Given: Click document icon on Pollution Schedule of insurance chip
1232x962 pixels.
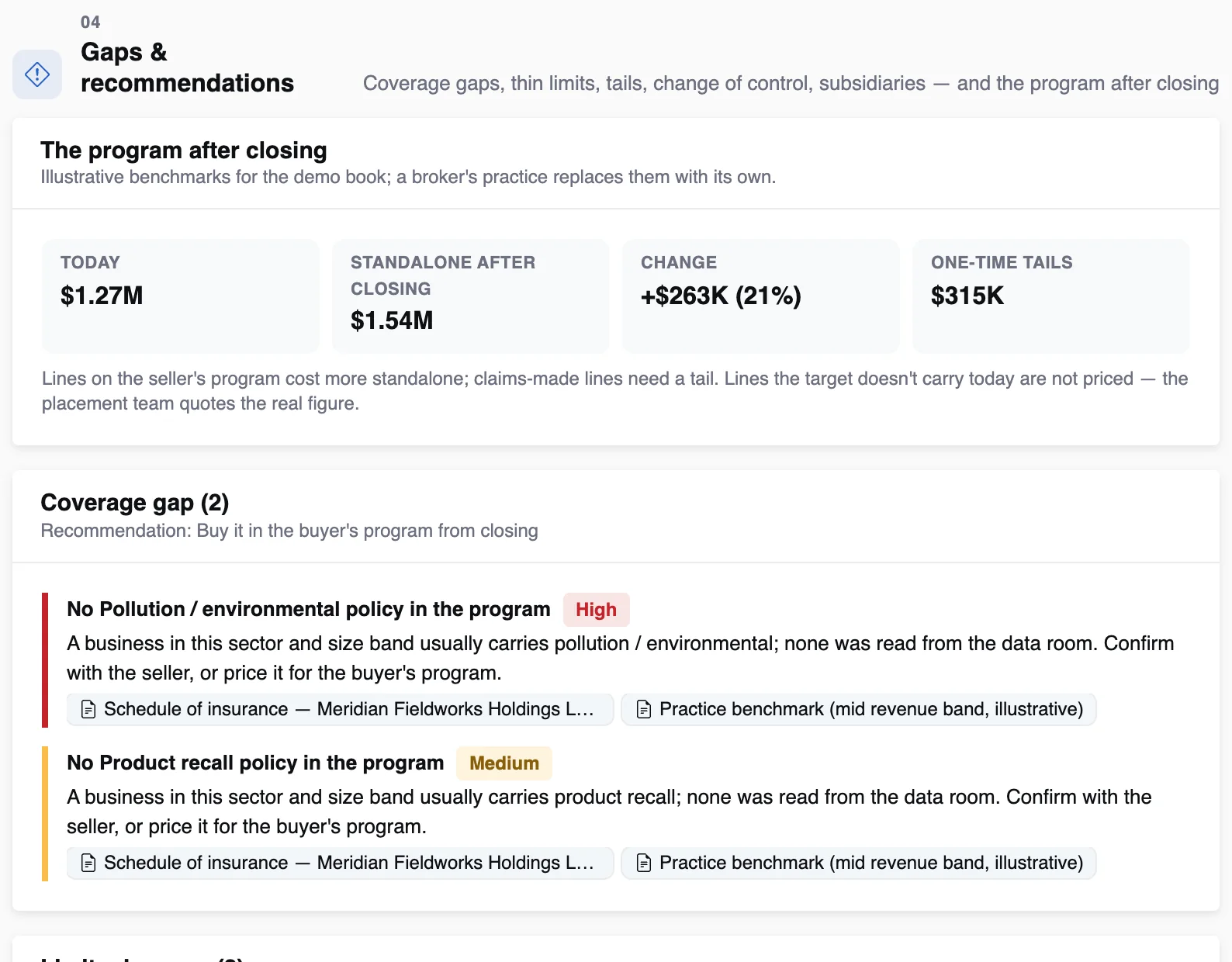Looking at the screenshot, I should [88, 709].
